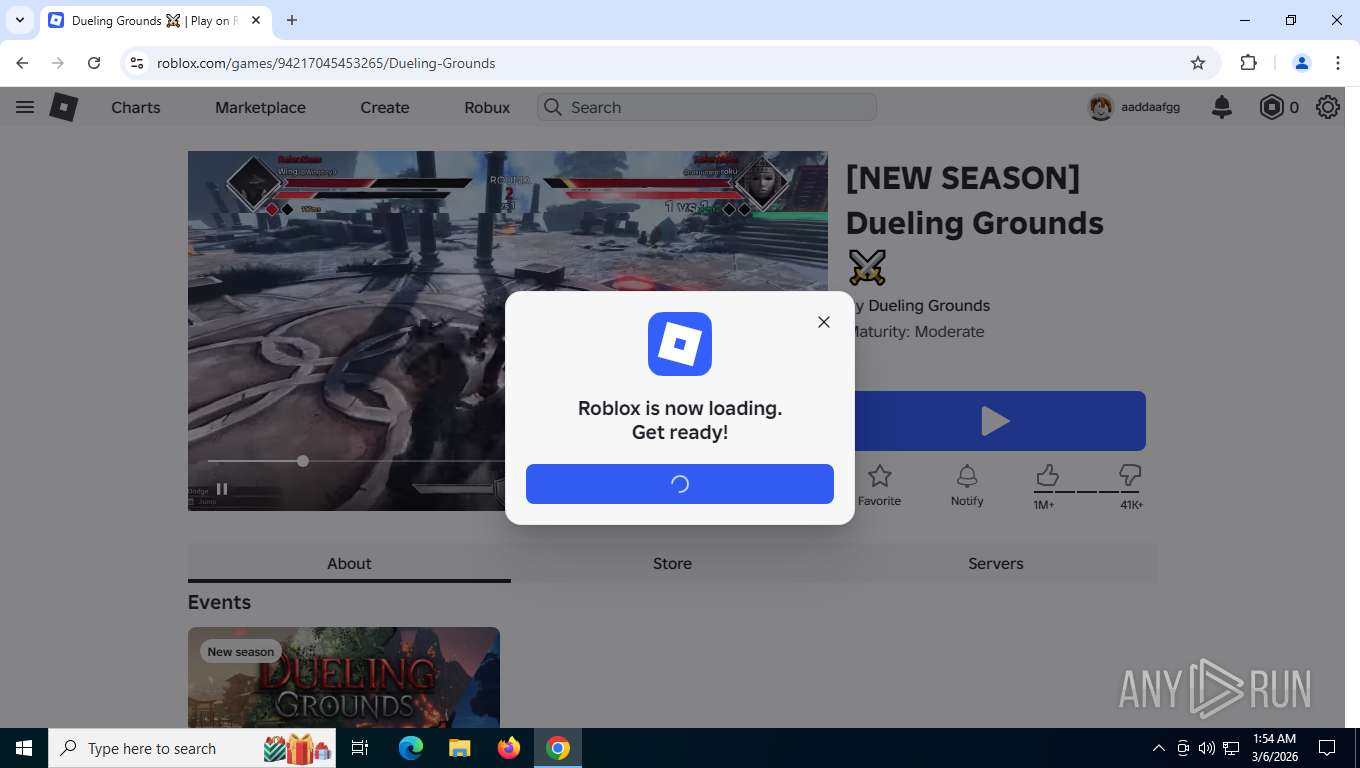Screen dimensions: 1360x768
Task: Open Chrome extensions puzzle icon
Action: pos(1248,63)
